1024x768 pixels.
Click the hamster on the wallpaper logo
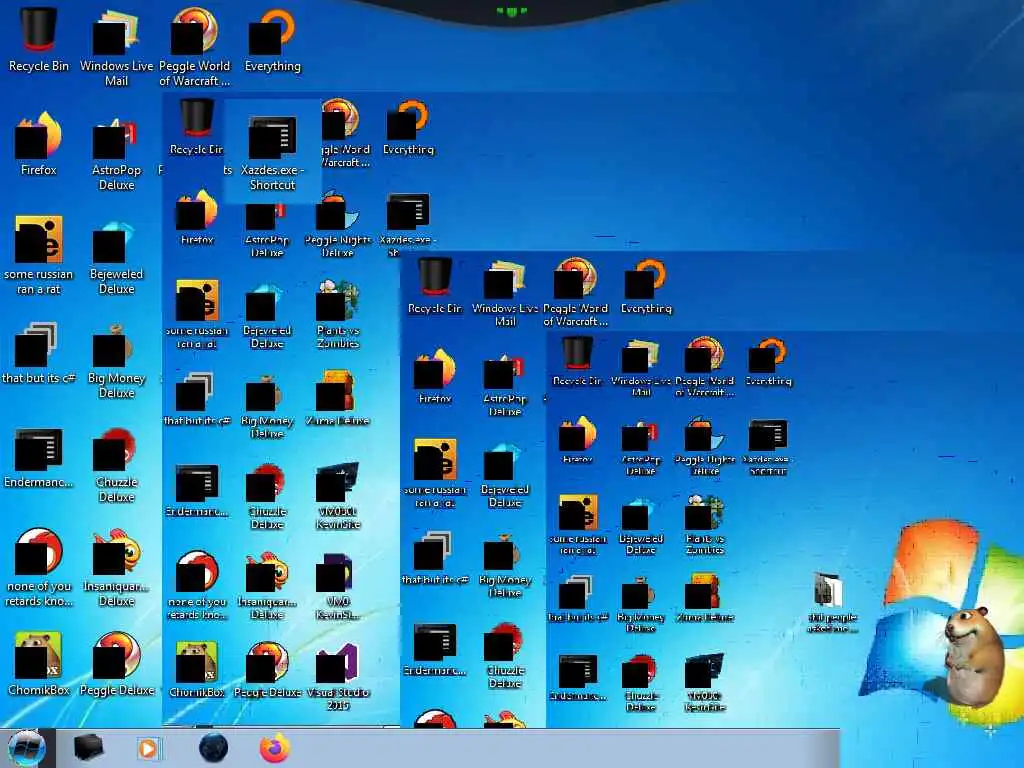click(972, 656)
